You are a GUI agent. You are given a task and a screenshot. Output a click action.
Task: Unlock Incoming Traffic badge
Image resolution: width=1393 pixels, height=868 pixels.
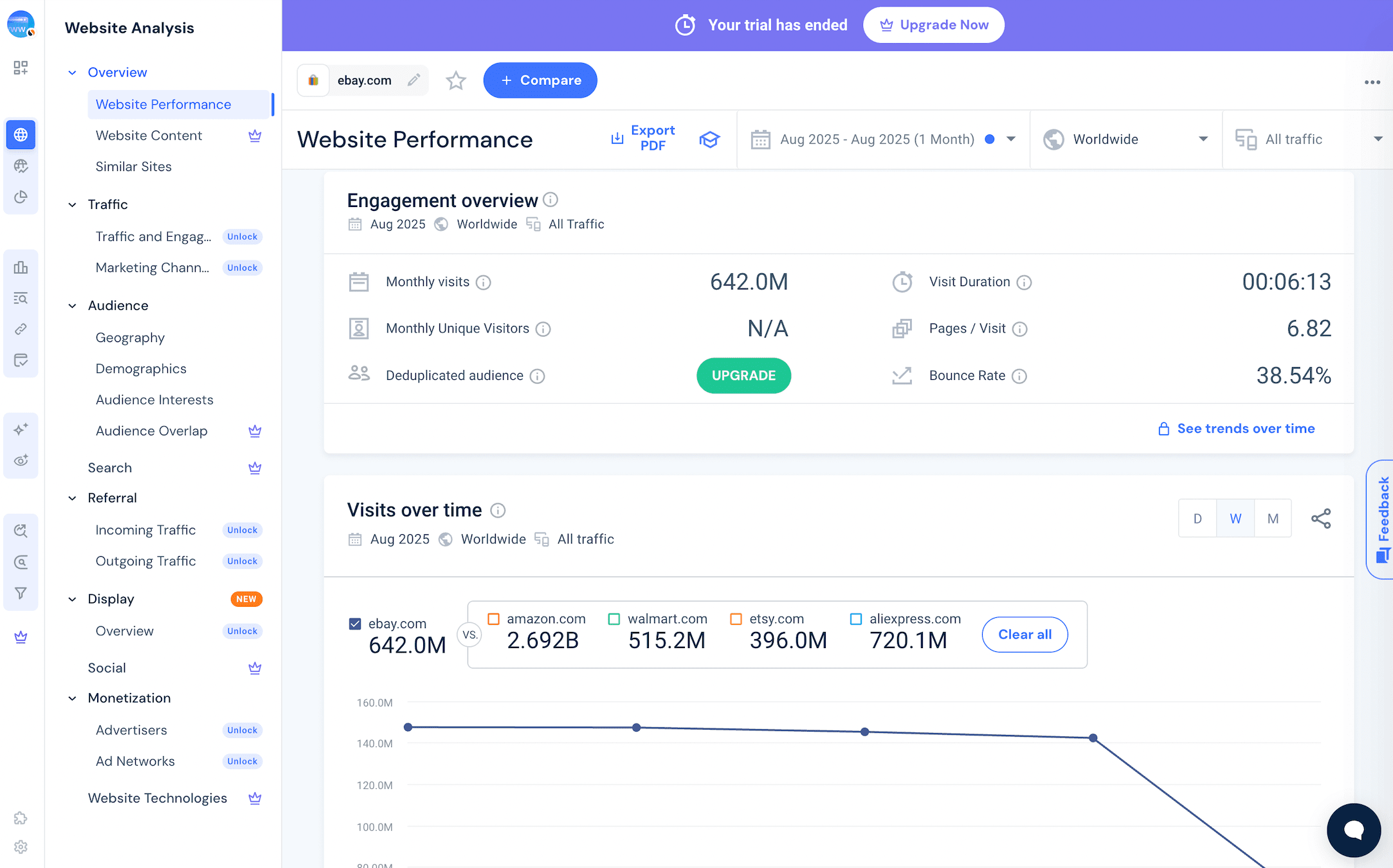[x=242, y=530]
